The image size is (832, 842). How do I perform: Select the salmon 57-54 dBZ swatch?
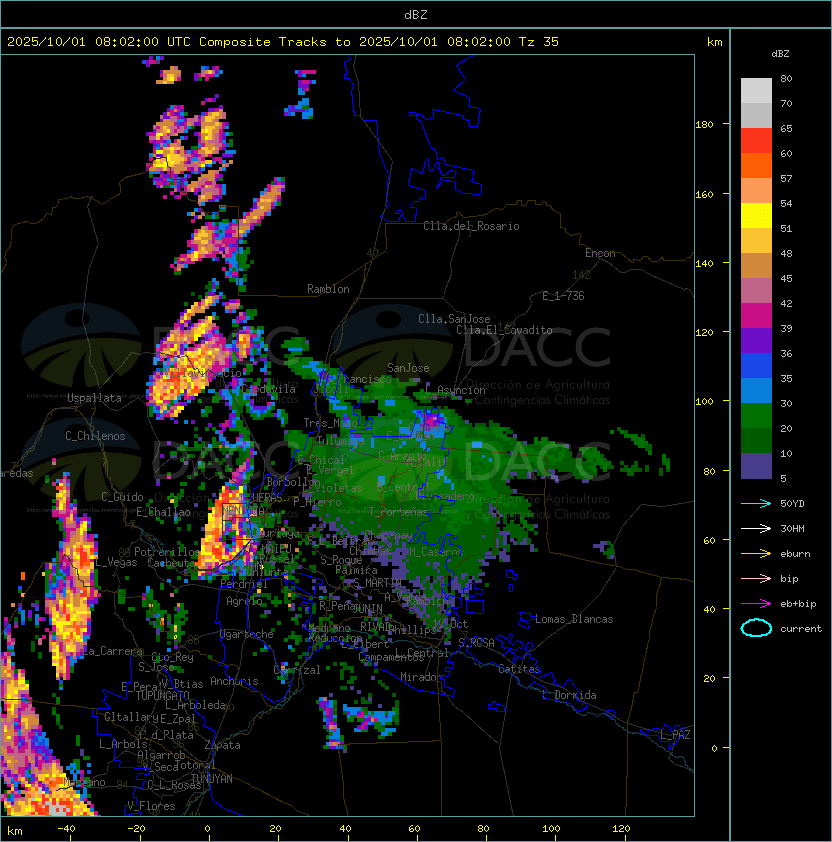pyautogui.click(x=756, y=191)
